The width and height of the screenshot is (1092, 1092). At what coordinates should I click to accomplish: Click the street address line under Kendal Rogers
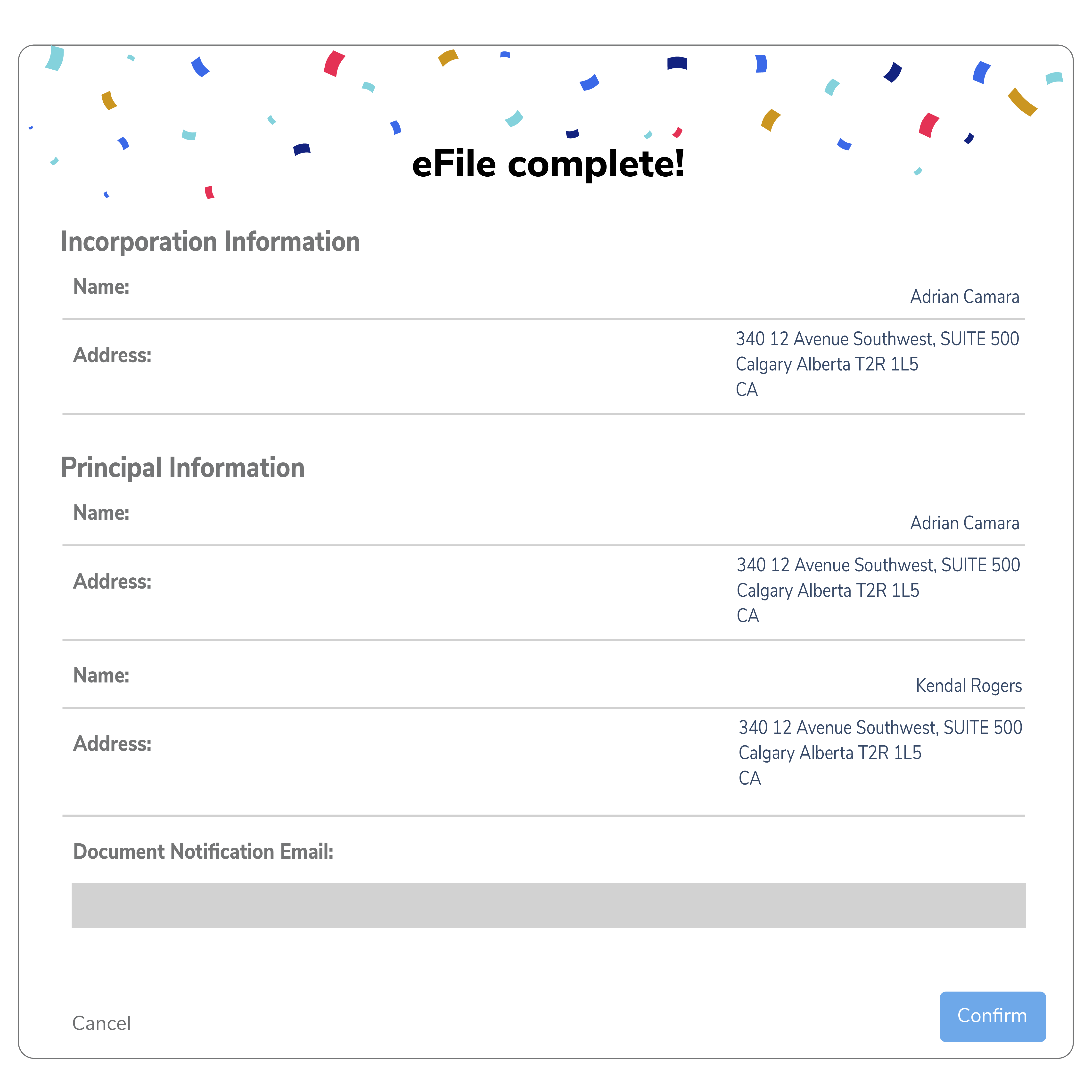pos(880,727)
